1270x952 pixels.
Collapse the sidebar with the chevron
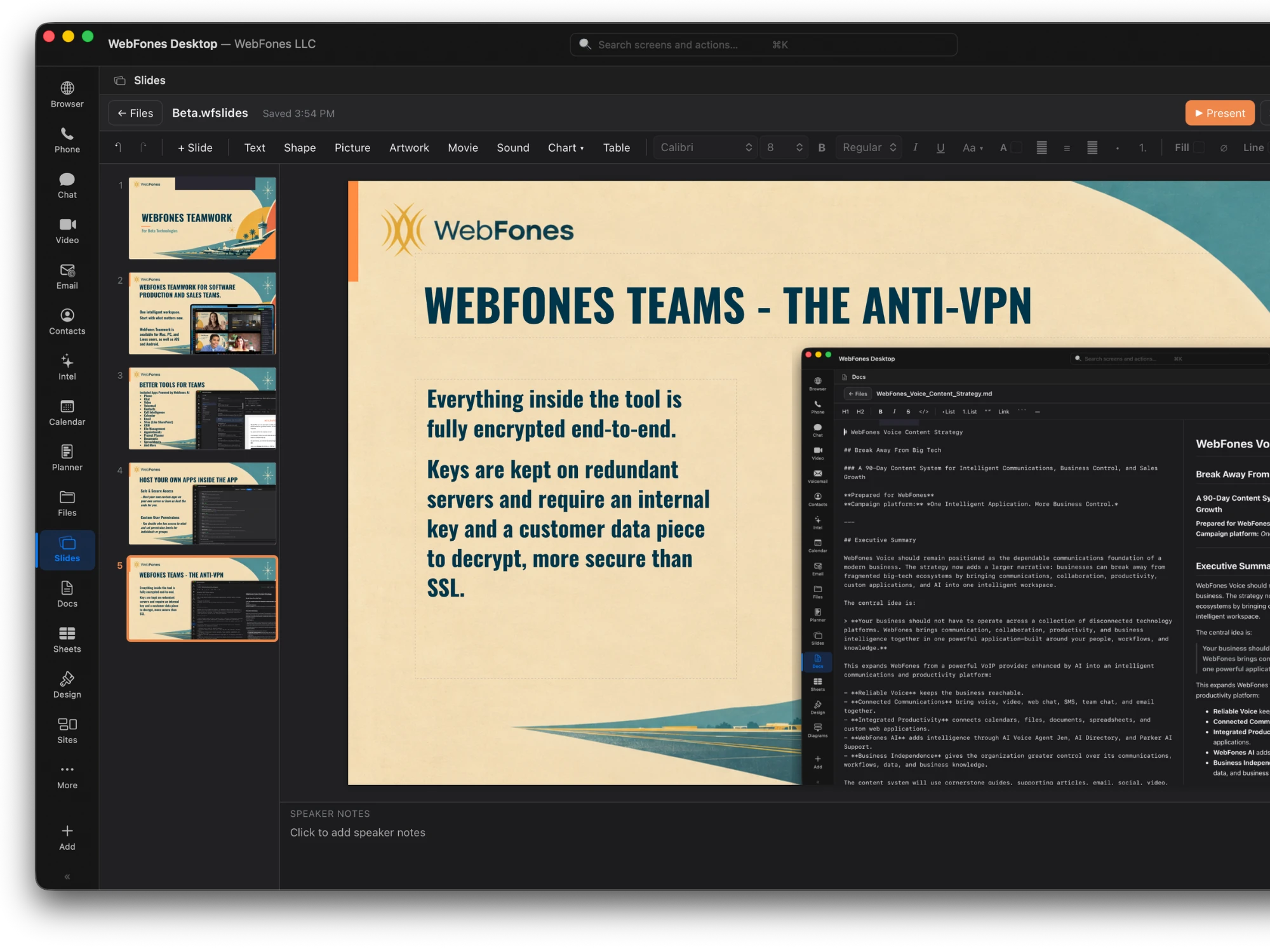pyautogui.click(x=67, y=877)
